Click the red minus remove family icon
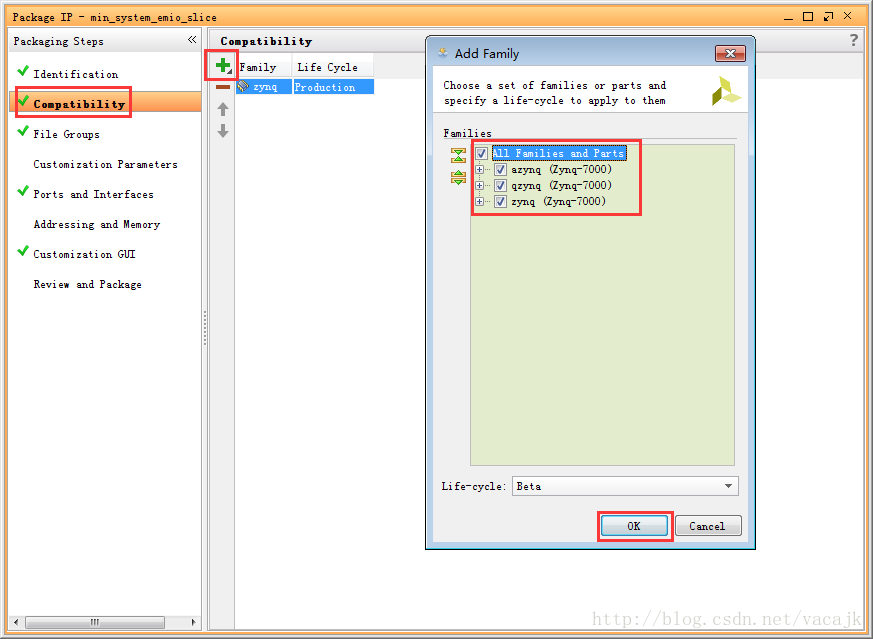The width and height of the screenshot is (873, 639). [223, 87]
